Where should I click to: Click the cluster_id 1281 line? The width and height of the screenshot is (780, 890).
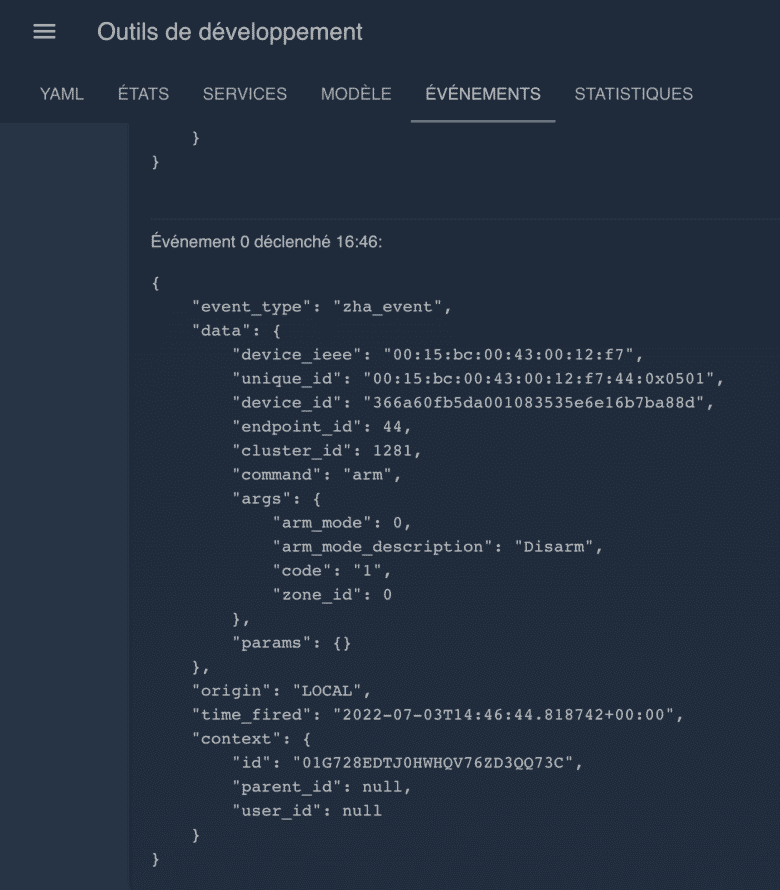(326, 451)
